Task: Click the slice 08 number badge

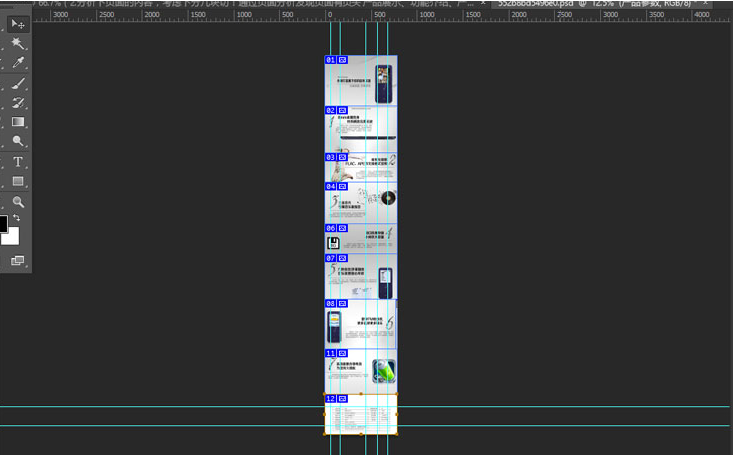Action: (330, 304)
